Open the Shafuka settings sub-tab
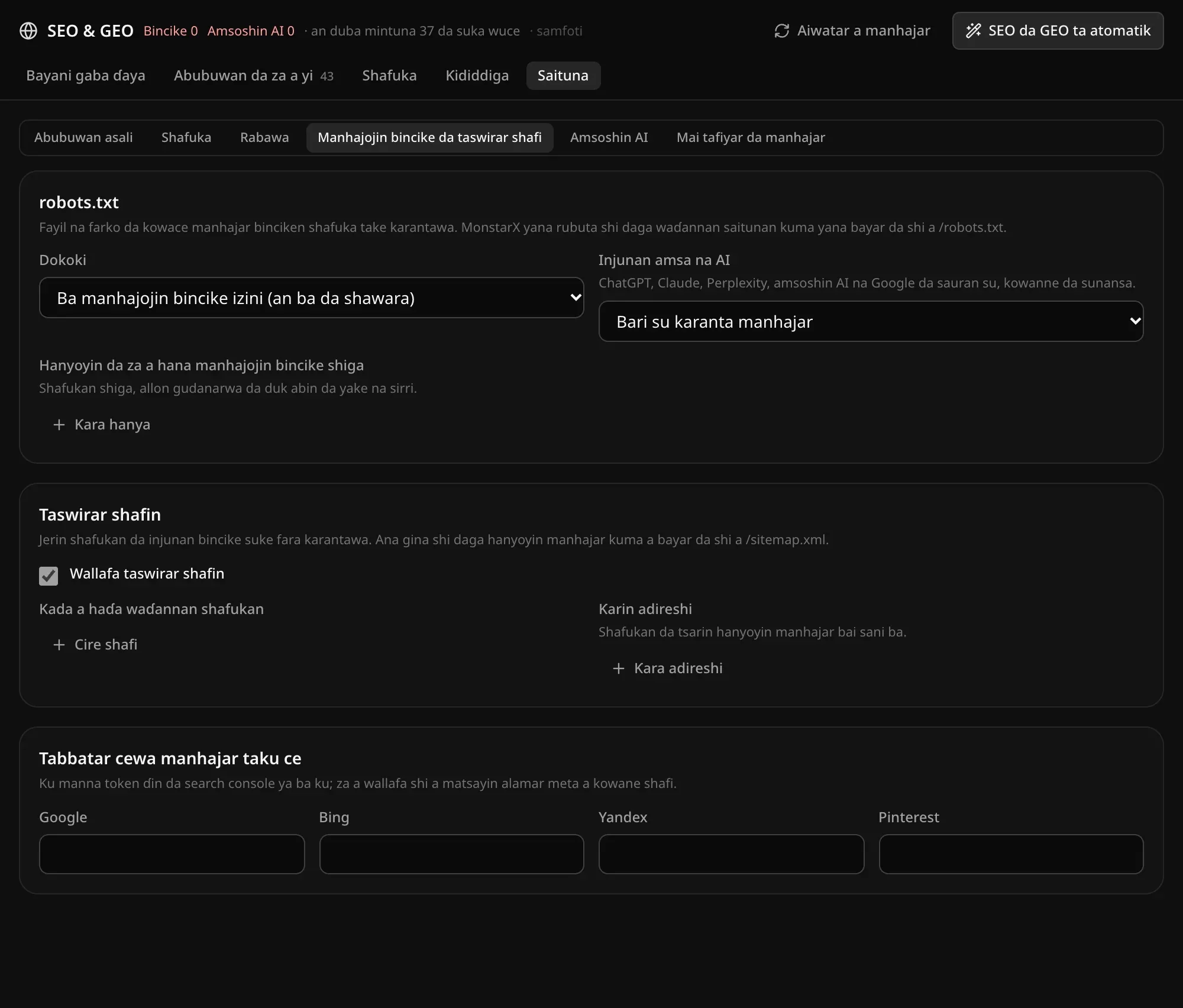Screen dimensions: 1183x1008 coord(186,138)
